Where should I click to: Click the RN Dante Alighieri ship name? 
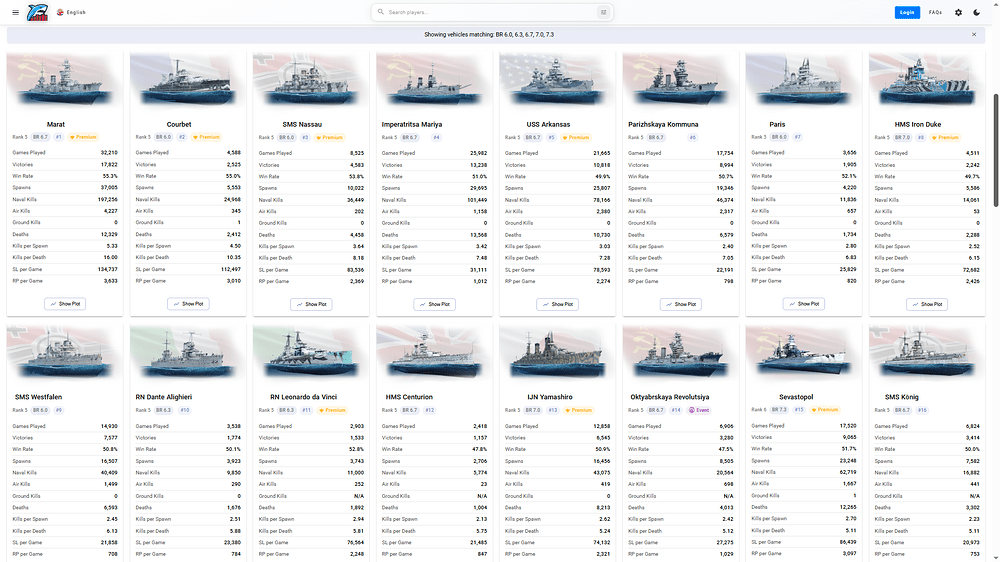164,397
